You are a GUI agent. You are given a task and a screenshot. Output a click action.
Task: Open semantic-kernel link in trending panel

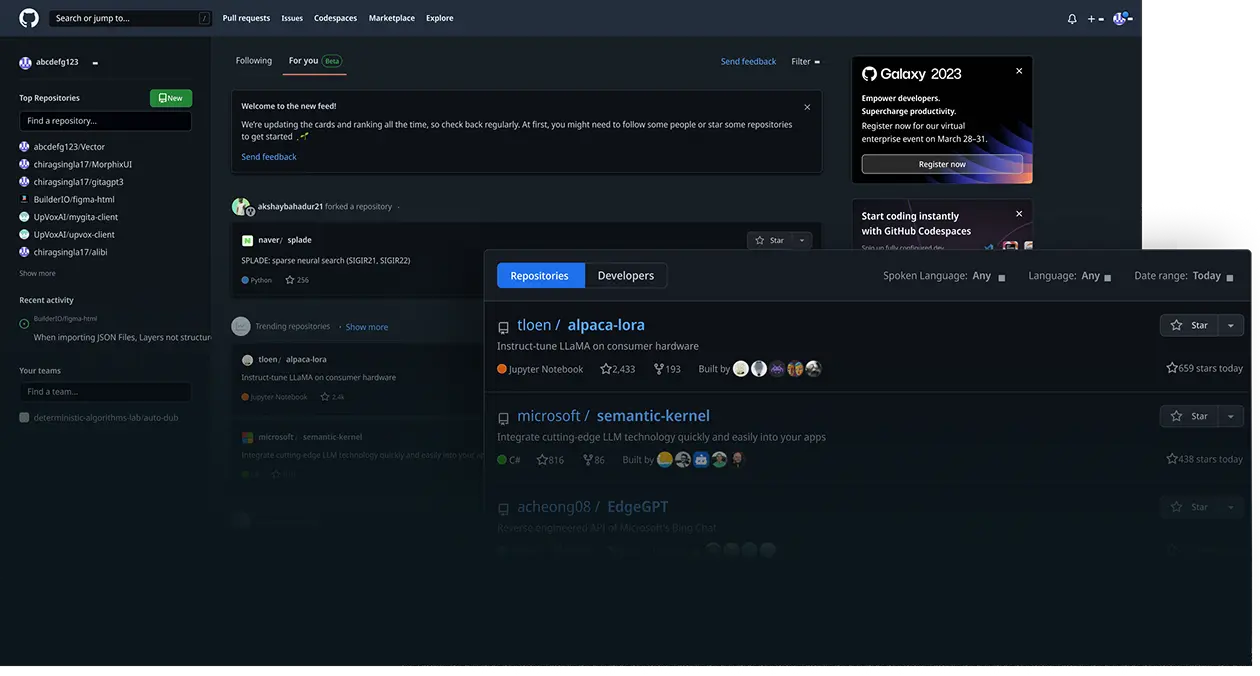point(653,416)
